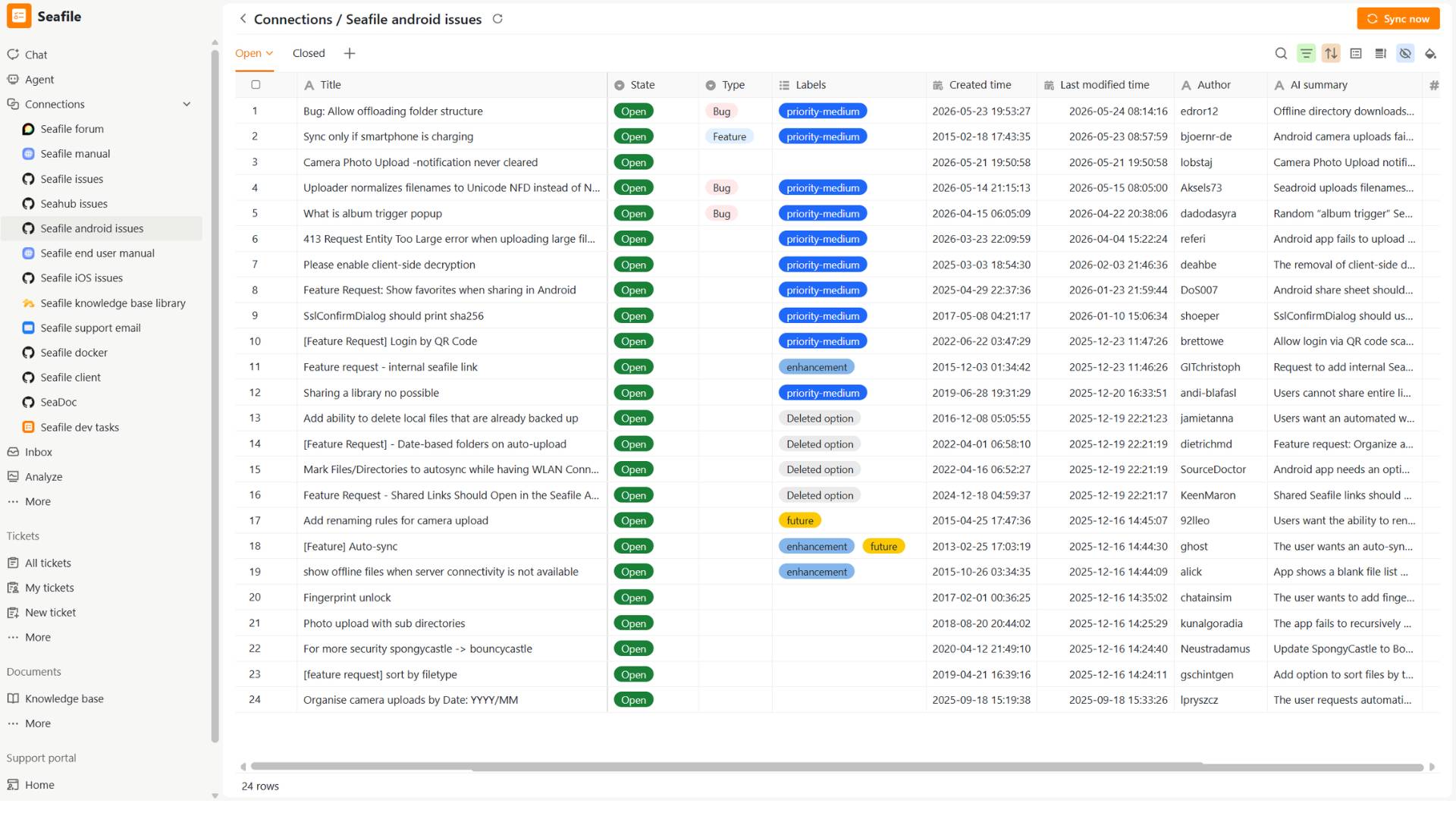Go back using the arrow before Connections
This screenshot has width=1456, height=819.
pyautogui.click(x=243, y=19)
